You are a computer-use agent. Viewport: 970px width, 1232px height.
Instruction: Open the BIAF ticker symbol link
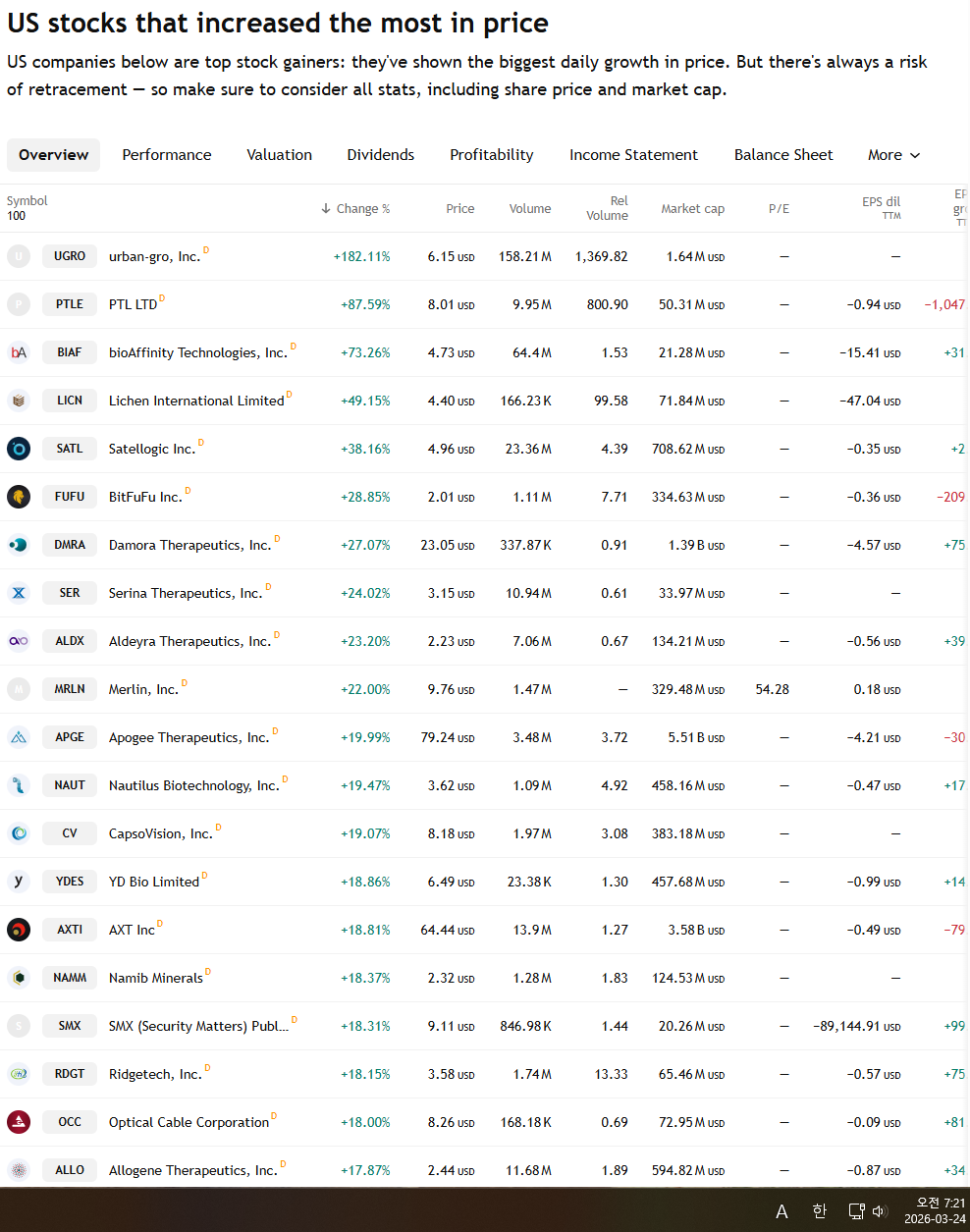tap(70, 352)
